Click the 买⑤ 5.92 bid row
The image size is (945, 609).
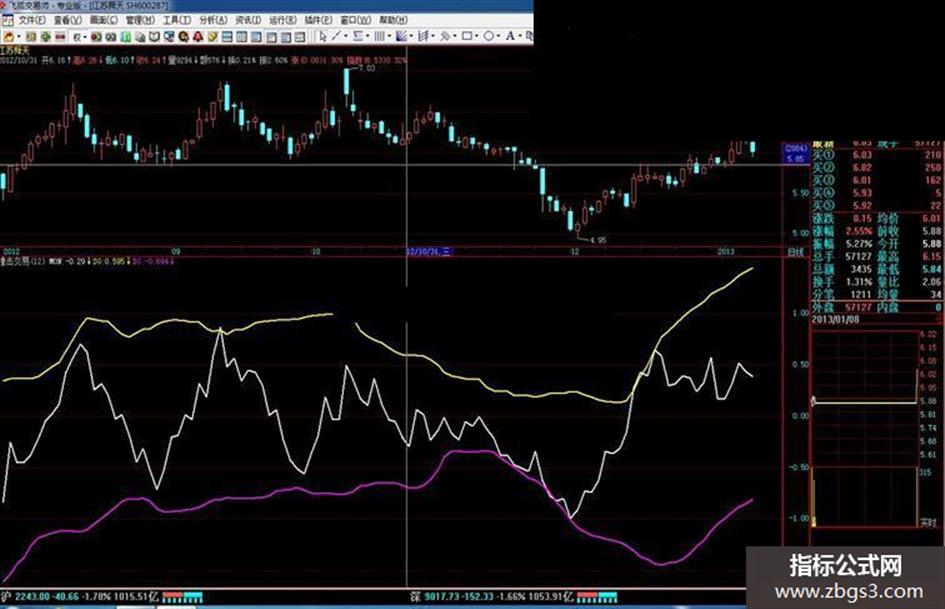point(877,206)
